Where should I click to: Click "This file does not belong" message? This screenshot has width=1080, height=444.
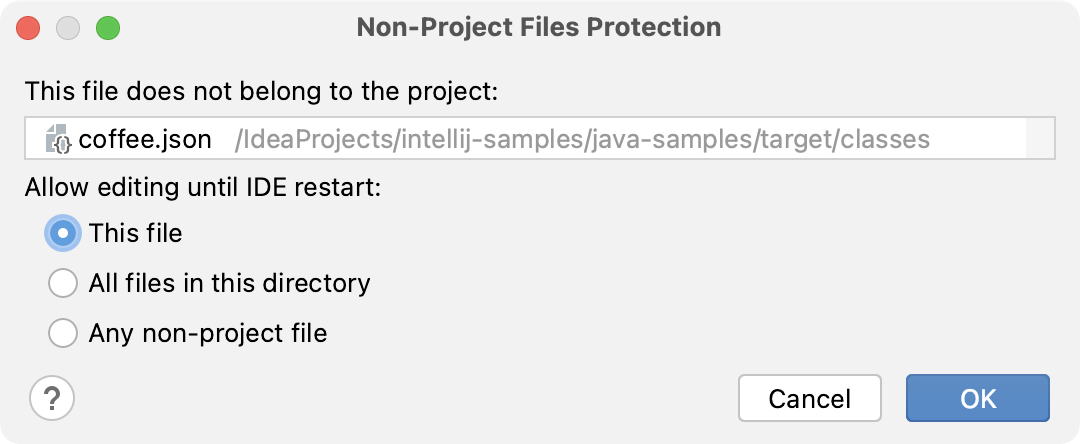click(260, 92)
